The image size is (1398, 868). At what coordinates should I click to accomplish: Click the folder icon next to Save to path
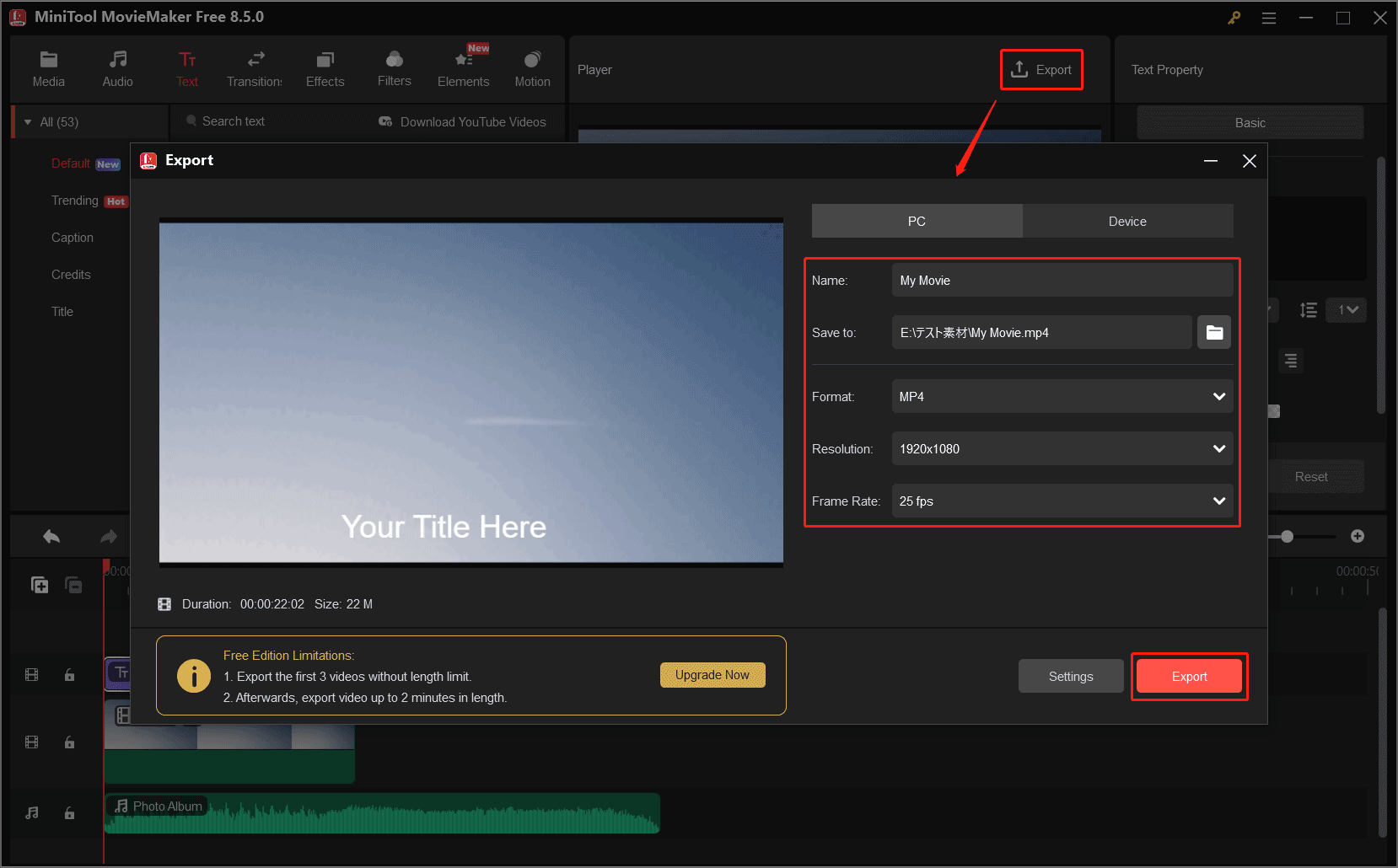pyautogui.click(x=1213, y=332)
